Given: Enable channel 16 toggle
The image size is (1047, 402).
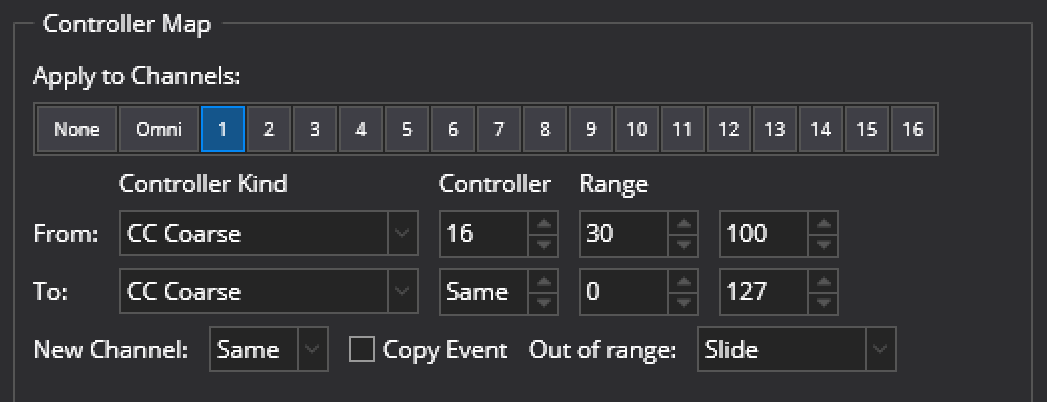Looking at the screenshot, I should coord(912,129).
